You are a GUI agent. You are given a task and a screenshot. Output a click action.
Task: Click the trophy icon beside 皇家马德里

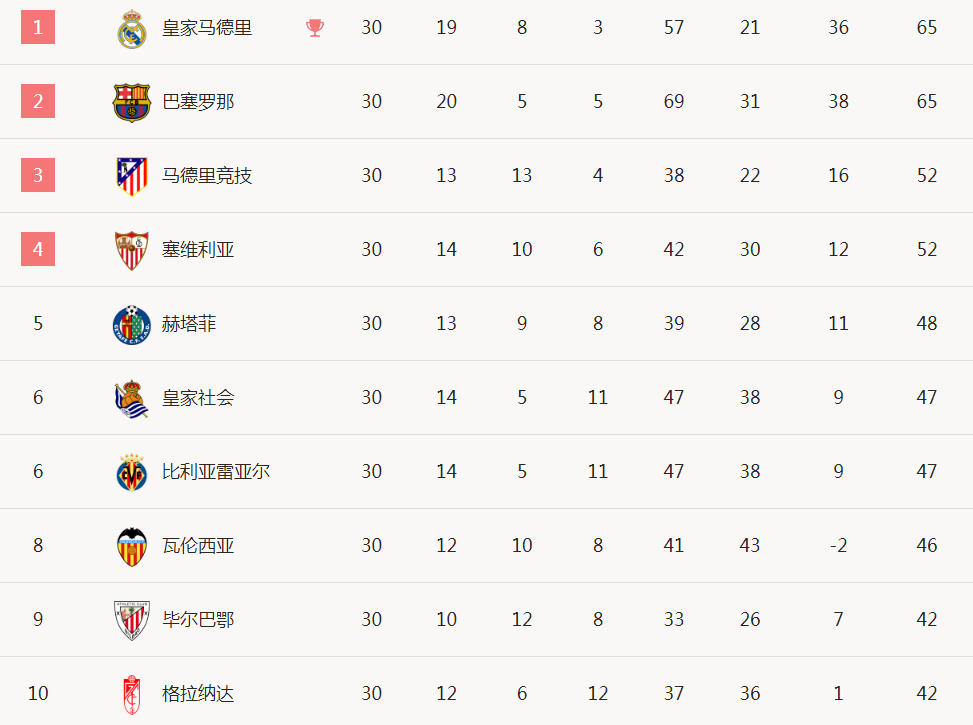pyautogui.click(x=315, y=28)
